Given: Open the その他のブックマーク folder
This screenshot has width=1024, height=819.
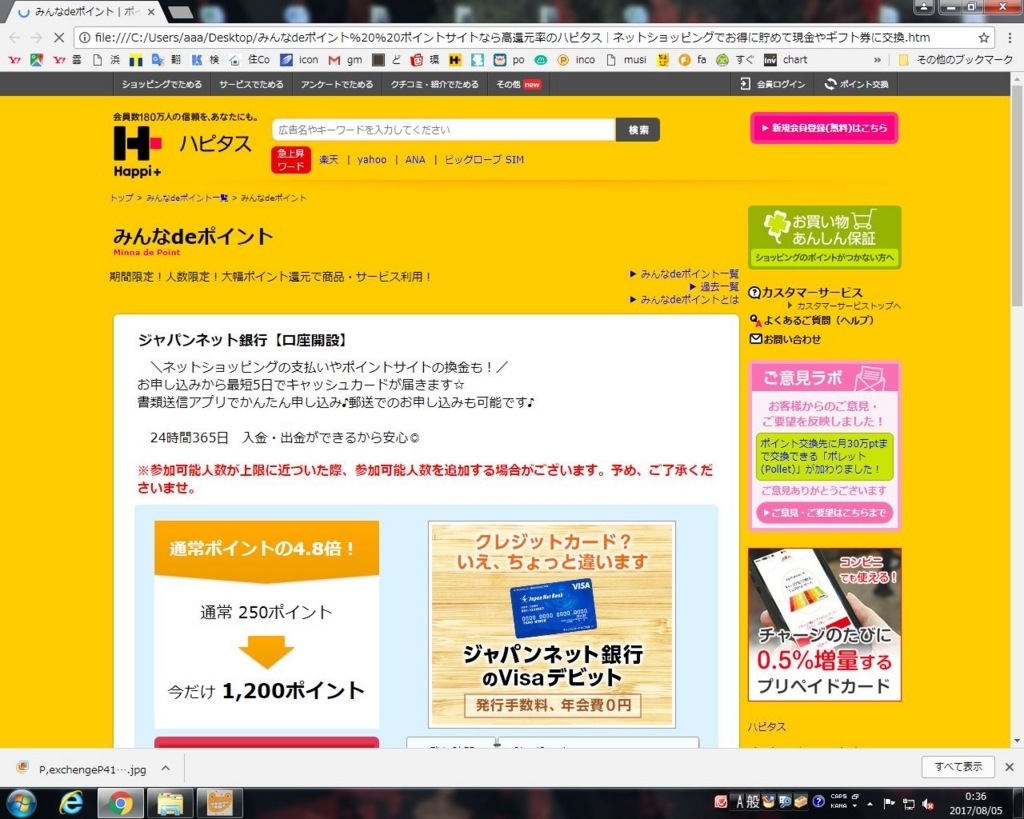Looking at the screenshot, I should pos(955,59).
